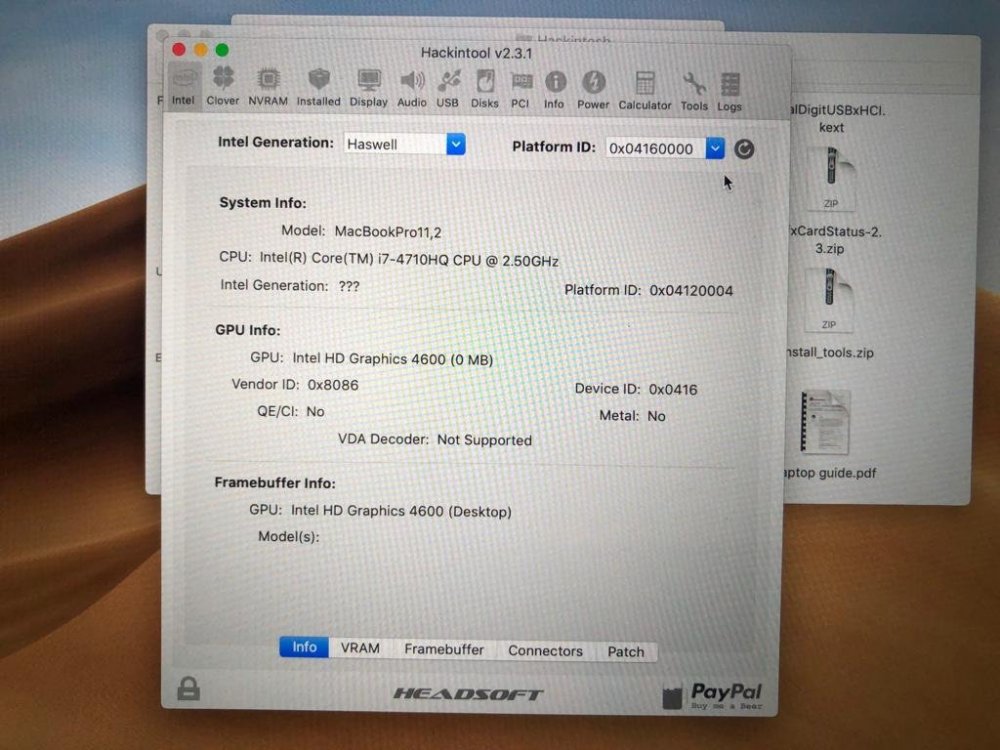1000x750 pixels.
Task: Open the Calculator toolbar section
Action: [645, 92]
